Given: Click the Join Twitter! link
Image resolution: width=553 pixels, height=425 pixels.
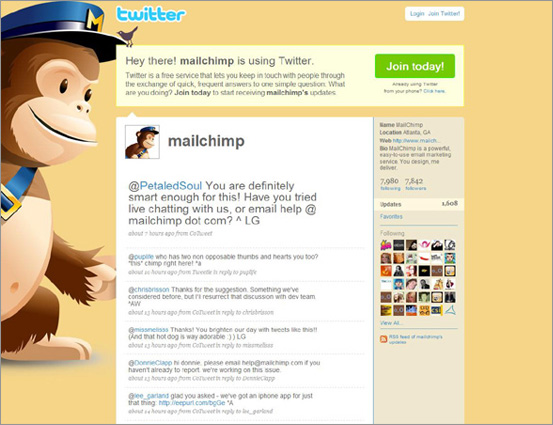Looking at the screenshot, I should click(444, 14).
